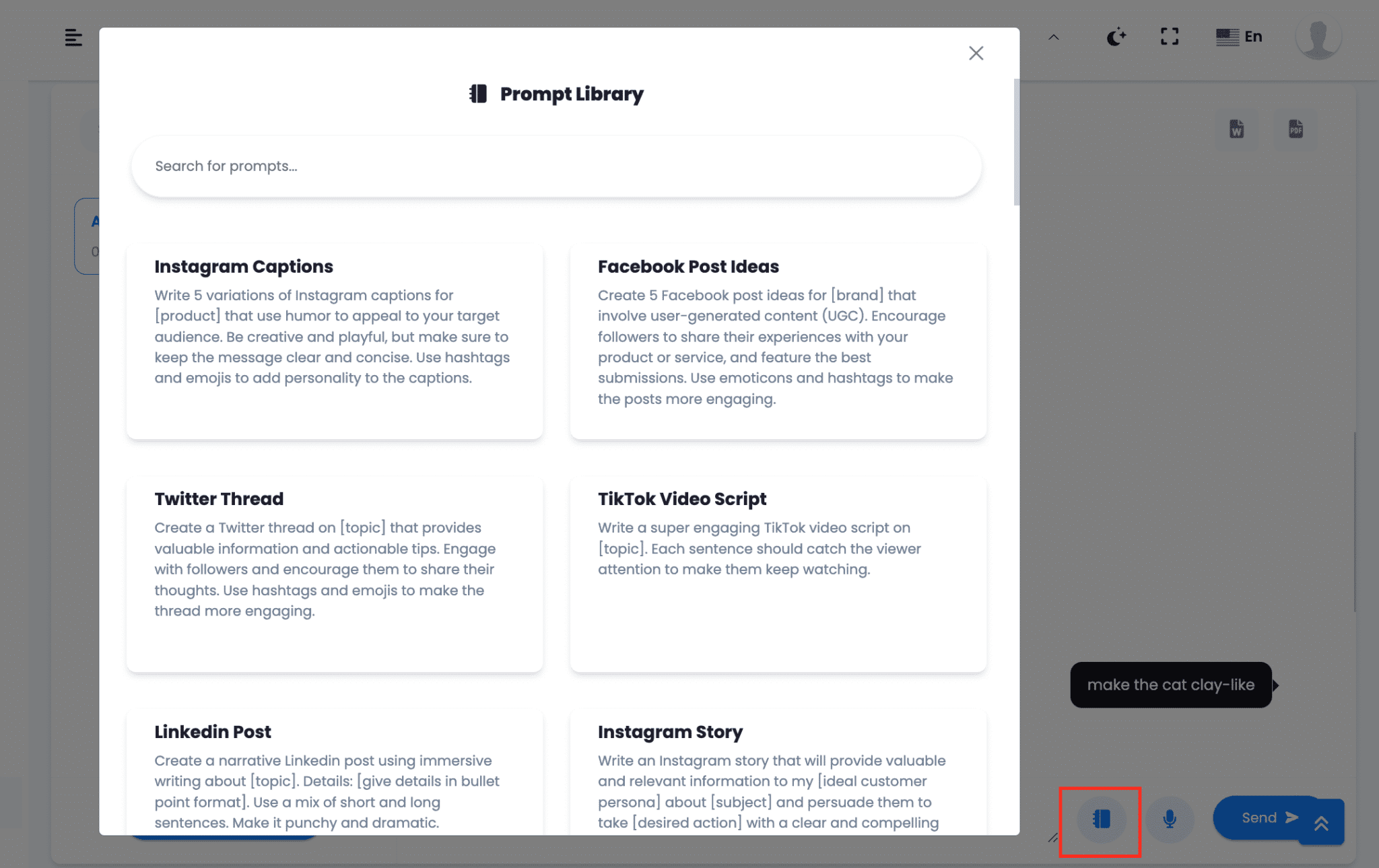Toggle dark mode with the moon icon
Viewport: 1379px width, 868px height.
pyautogui.click(x=1116, y=37)
